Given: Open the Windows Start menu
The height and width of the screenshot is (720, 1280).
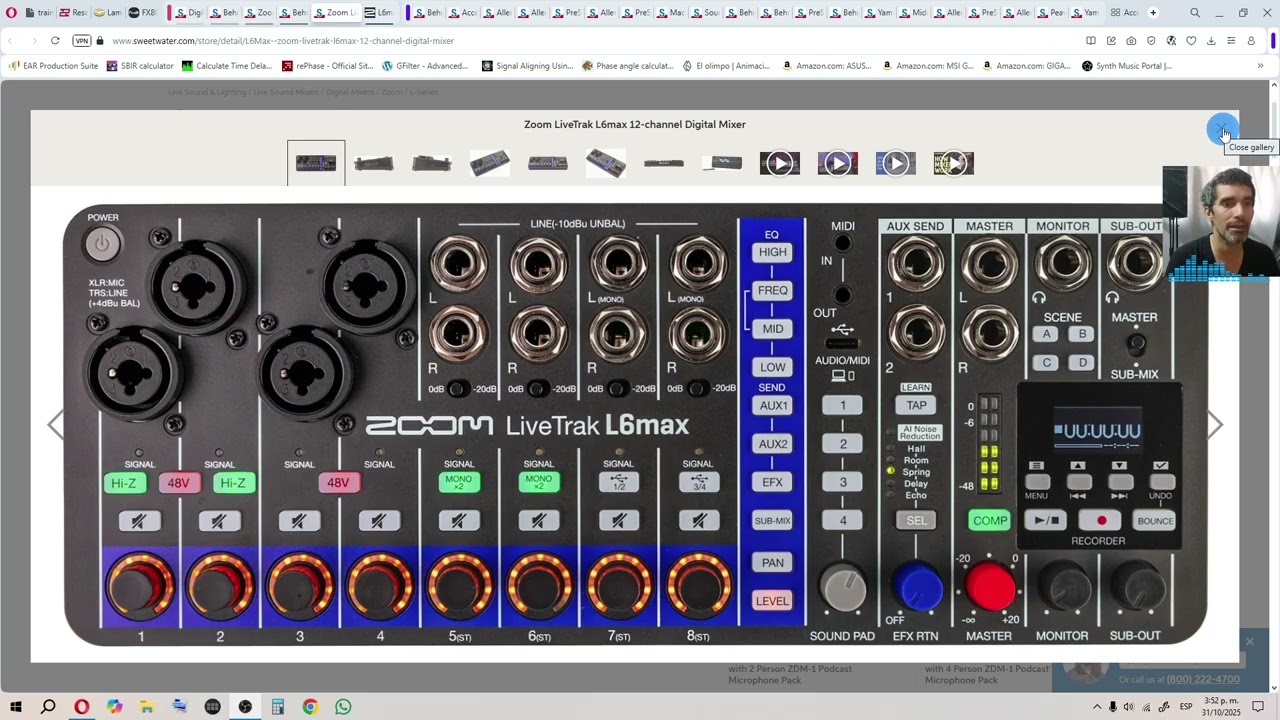Looking at the screenshot, I should (15, 707).
